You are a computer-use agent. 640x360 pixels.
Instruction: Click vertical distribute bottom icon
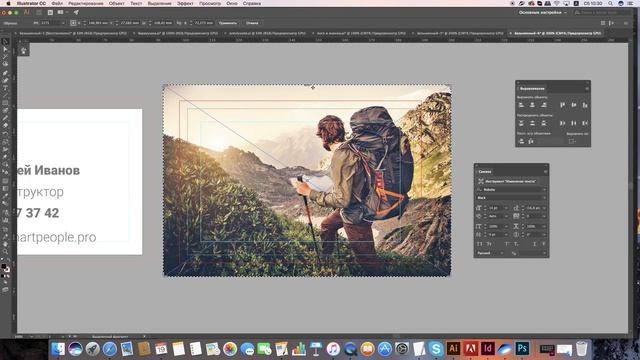click(544, 123)
